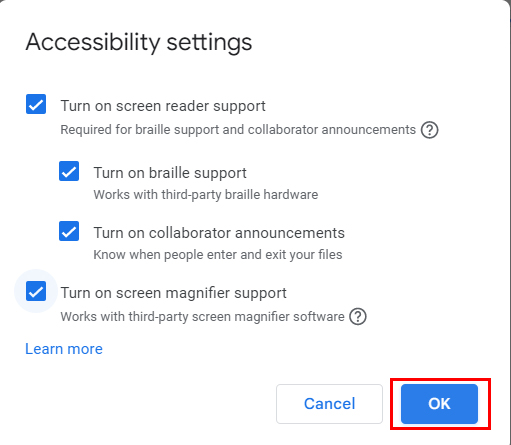The width and height of the screenshot is (511, 445).
Task: Click the "Turn on screen reader support" label
Action: click(163, 106)
